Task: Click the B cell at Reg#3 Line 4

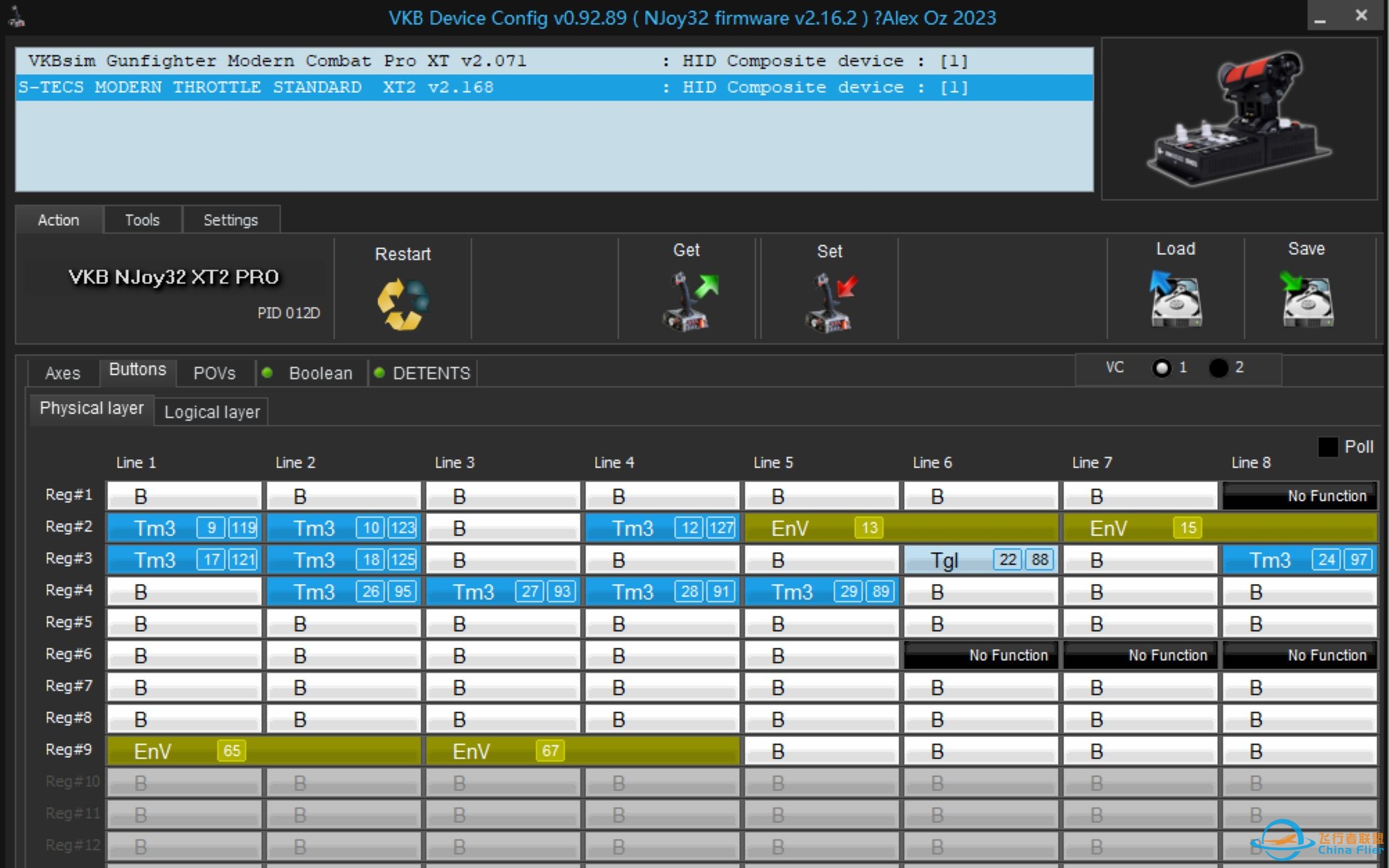Action: 662,560
